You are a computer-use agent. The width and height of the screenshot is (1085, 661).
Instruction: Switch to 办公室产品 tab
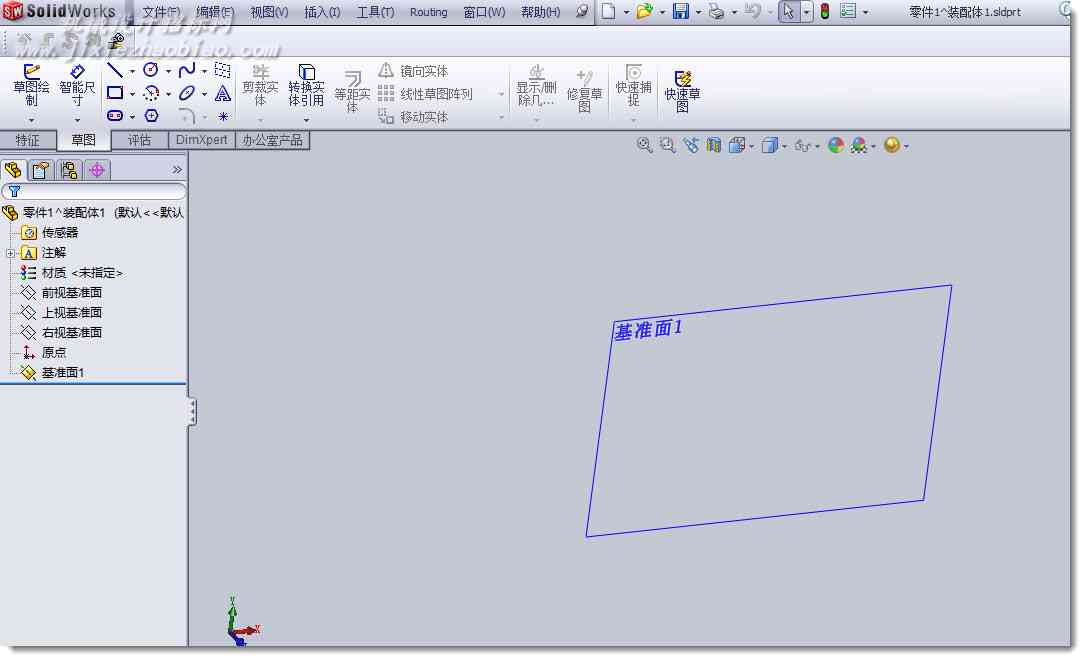(x=272, y=140)
